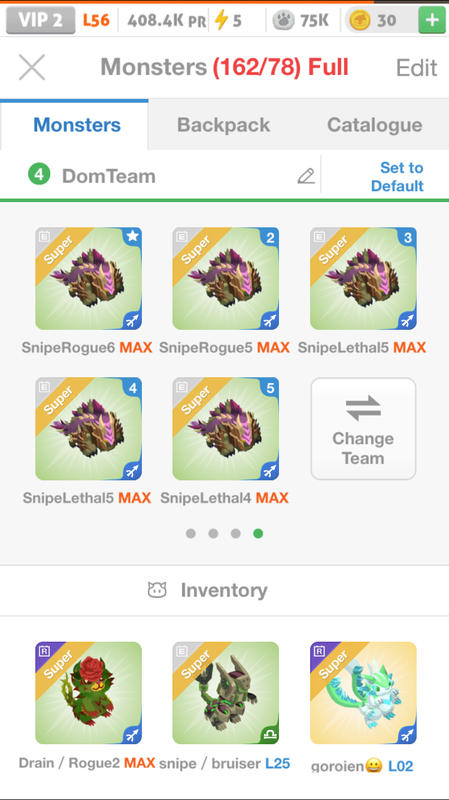
Task: Select the SnipeLethal4 monster card
Action: click(226, 429)
